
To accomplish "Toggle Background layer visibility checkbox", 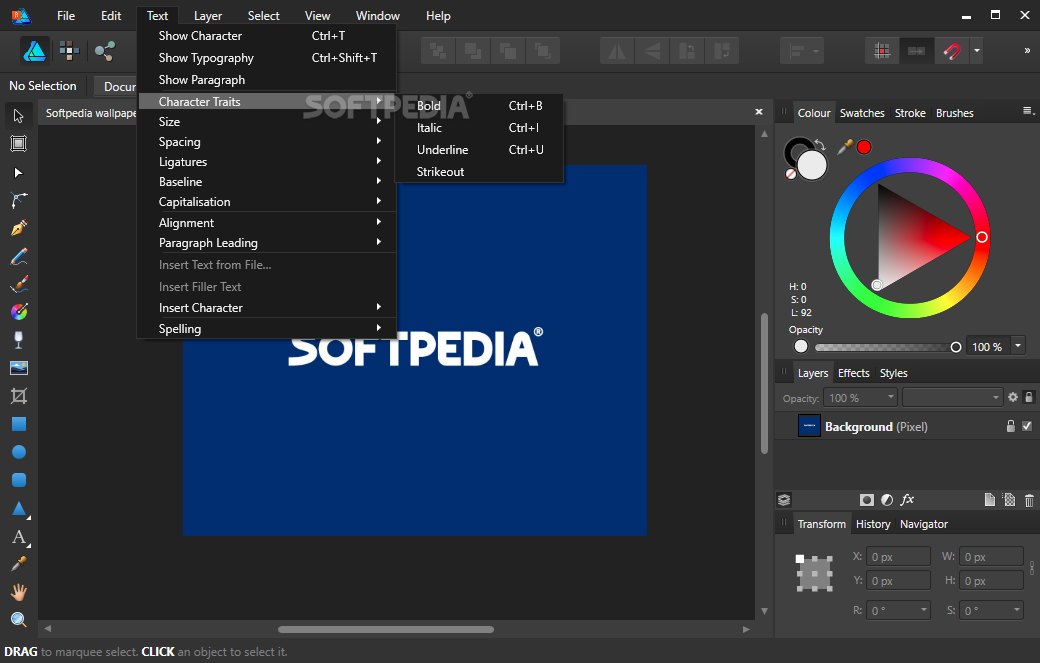I will [1027, 426].
